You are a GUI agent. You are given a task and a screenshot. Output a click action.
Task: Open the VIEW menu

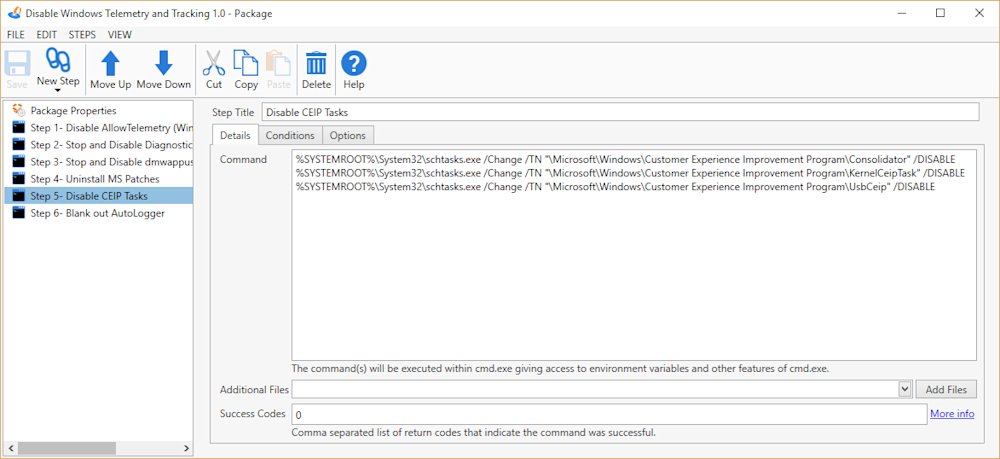pyautogui.click(x=120, y=35)
